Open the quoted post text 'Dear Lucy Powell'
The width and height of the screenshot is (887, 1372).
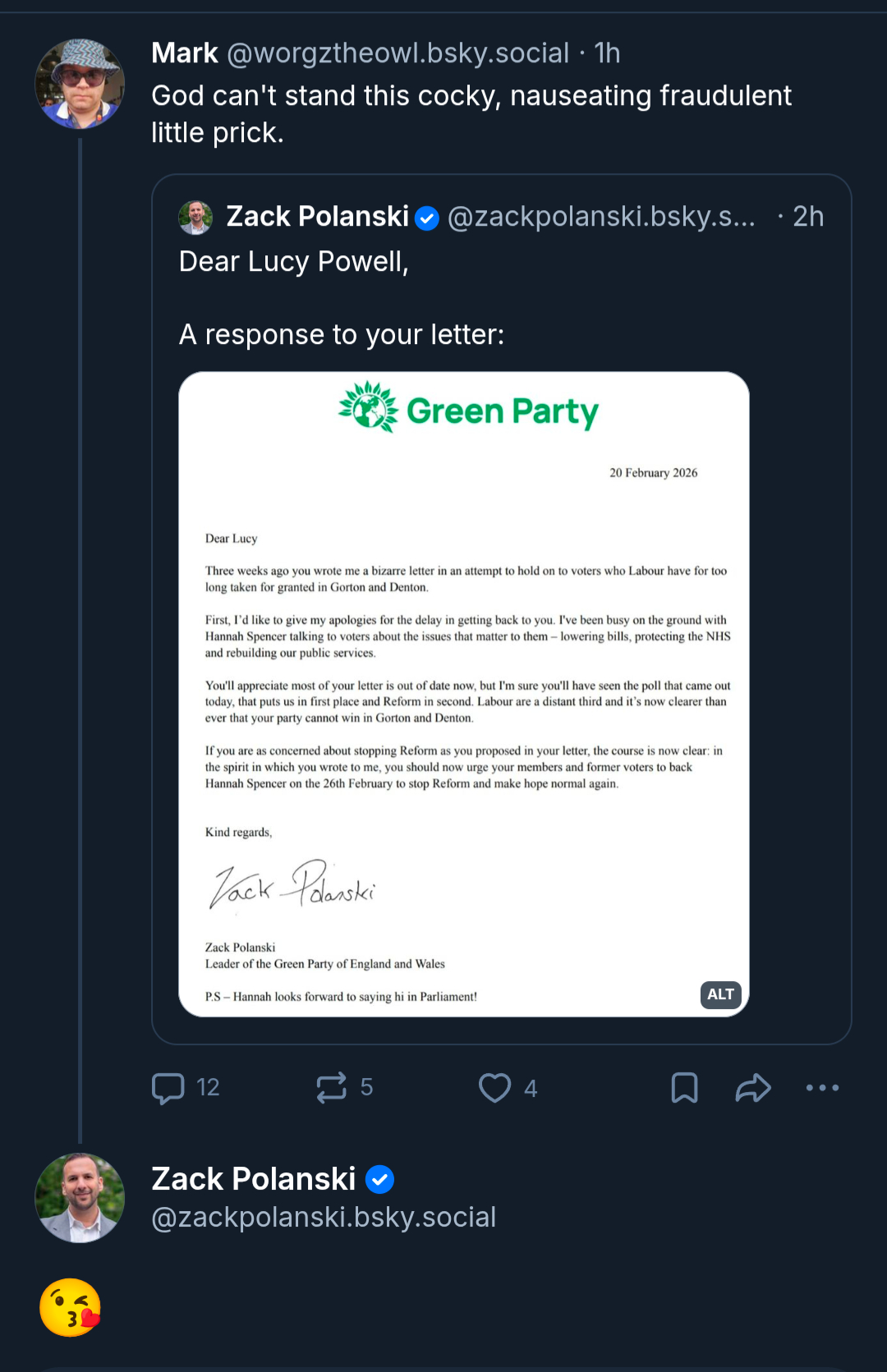[294, 262]
